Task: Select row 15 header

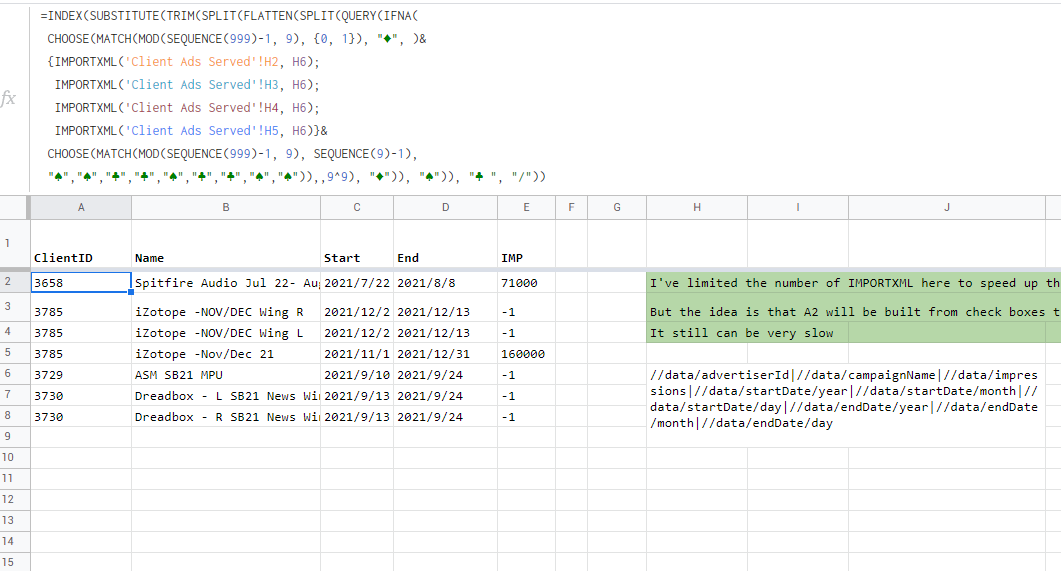Action: 15,562
